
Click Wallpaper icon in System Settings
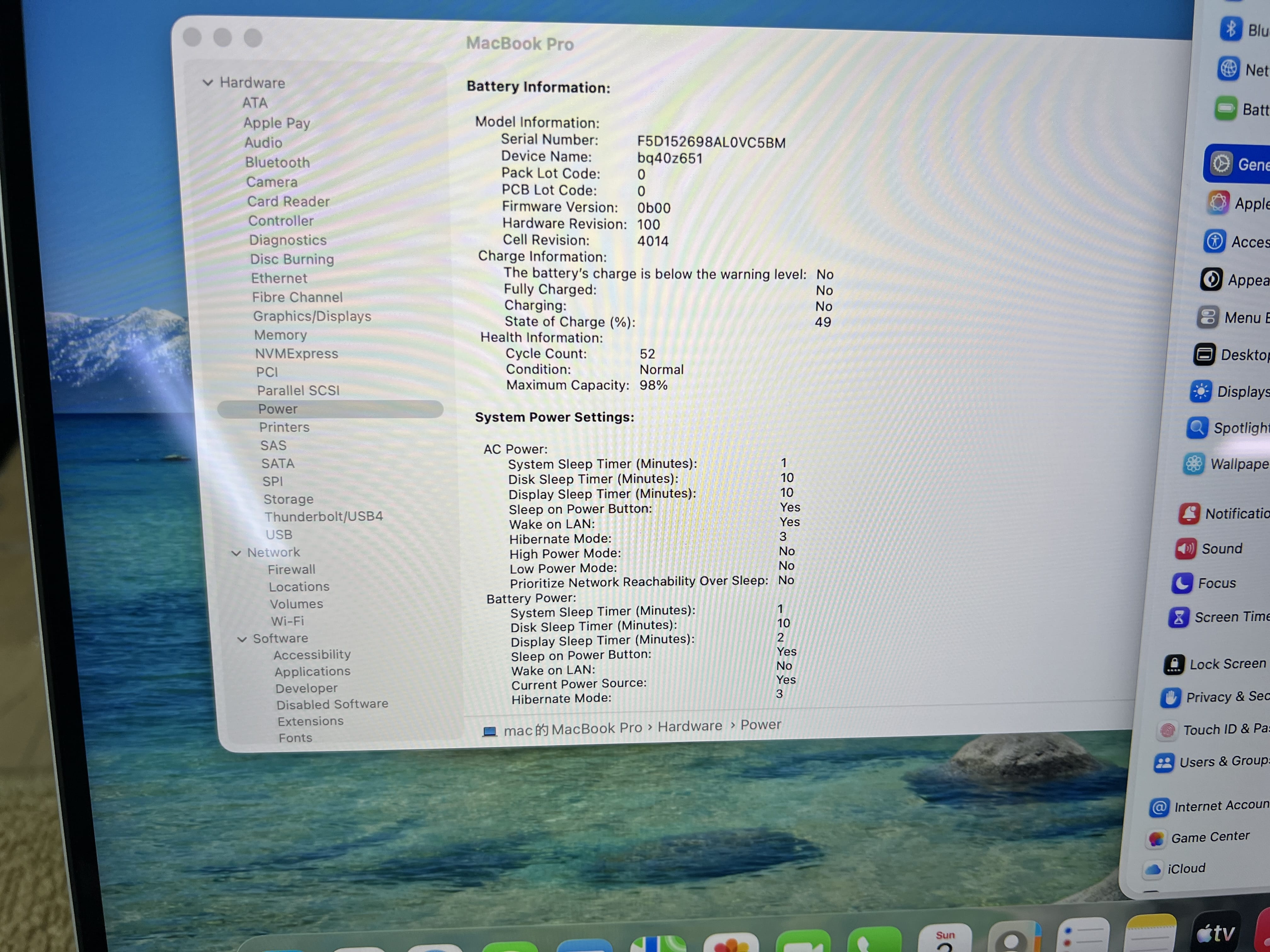tap(1194, 464)
